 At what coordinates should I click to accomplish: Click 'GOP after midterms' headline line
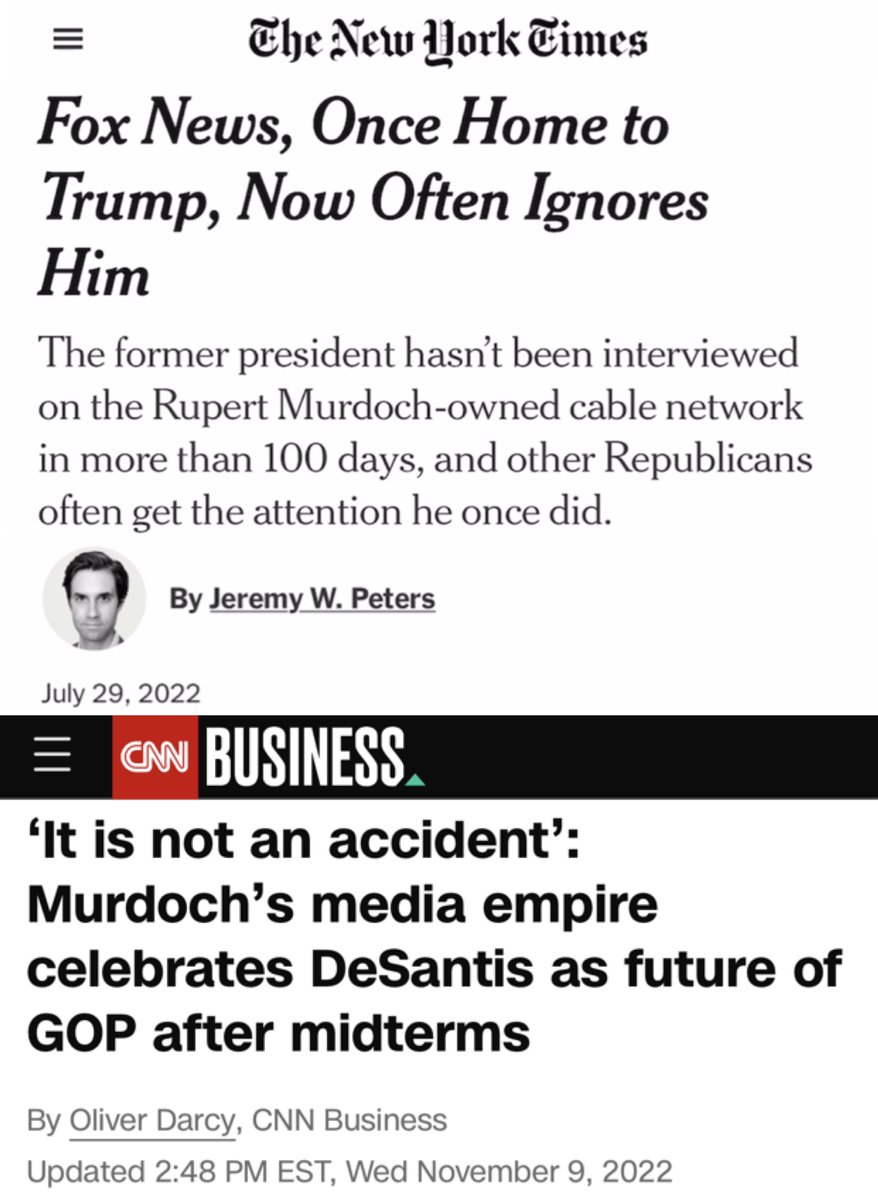click(x=278, y=1033)
